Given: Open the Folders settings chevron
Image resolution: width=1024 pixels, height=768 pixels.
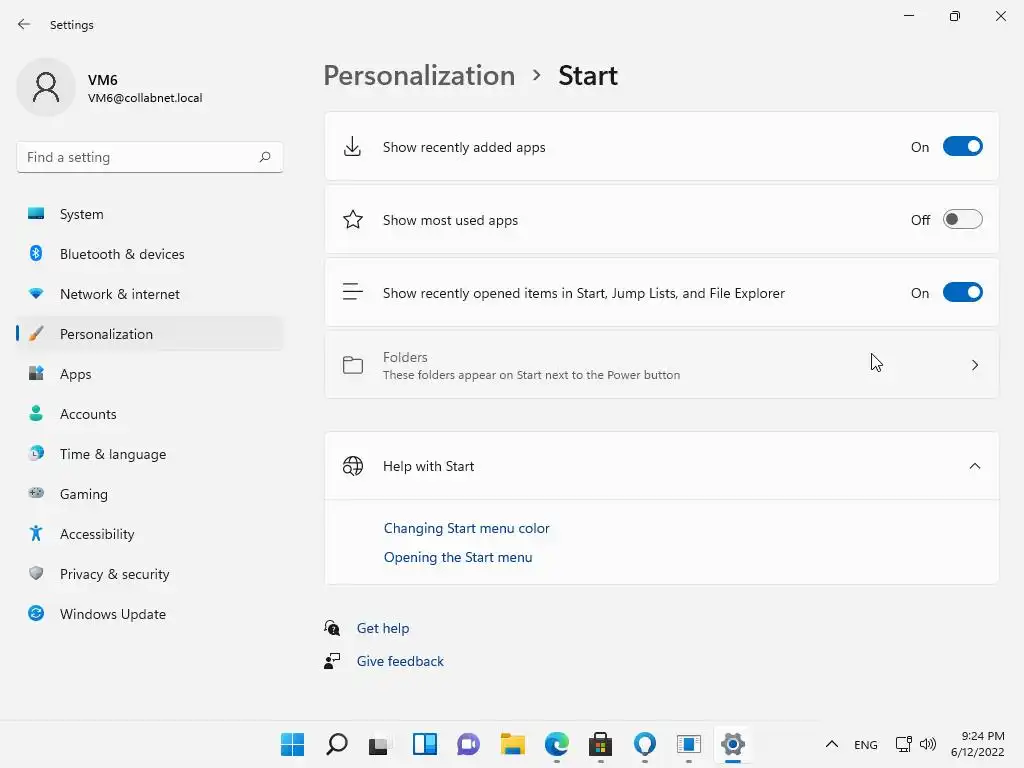Looking at the screenshot, I should click(x=975, y=365).
